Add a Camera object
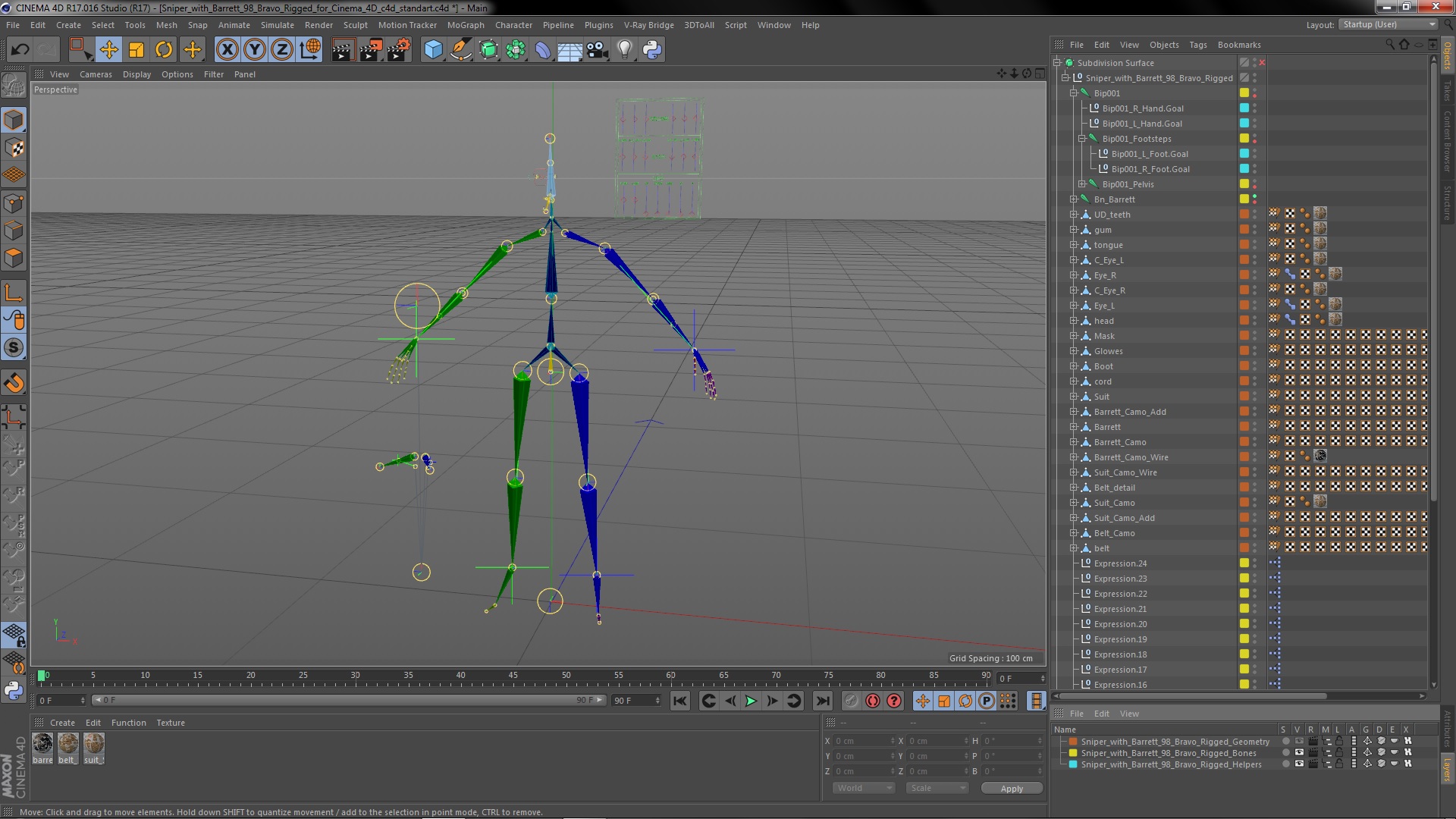 pyautogui.click(x=597, y=50)
